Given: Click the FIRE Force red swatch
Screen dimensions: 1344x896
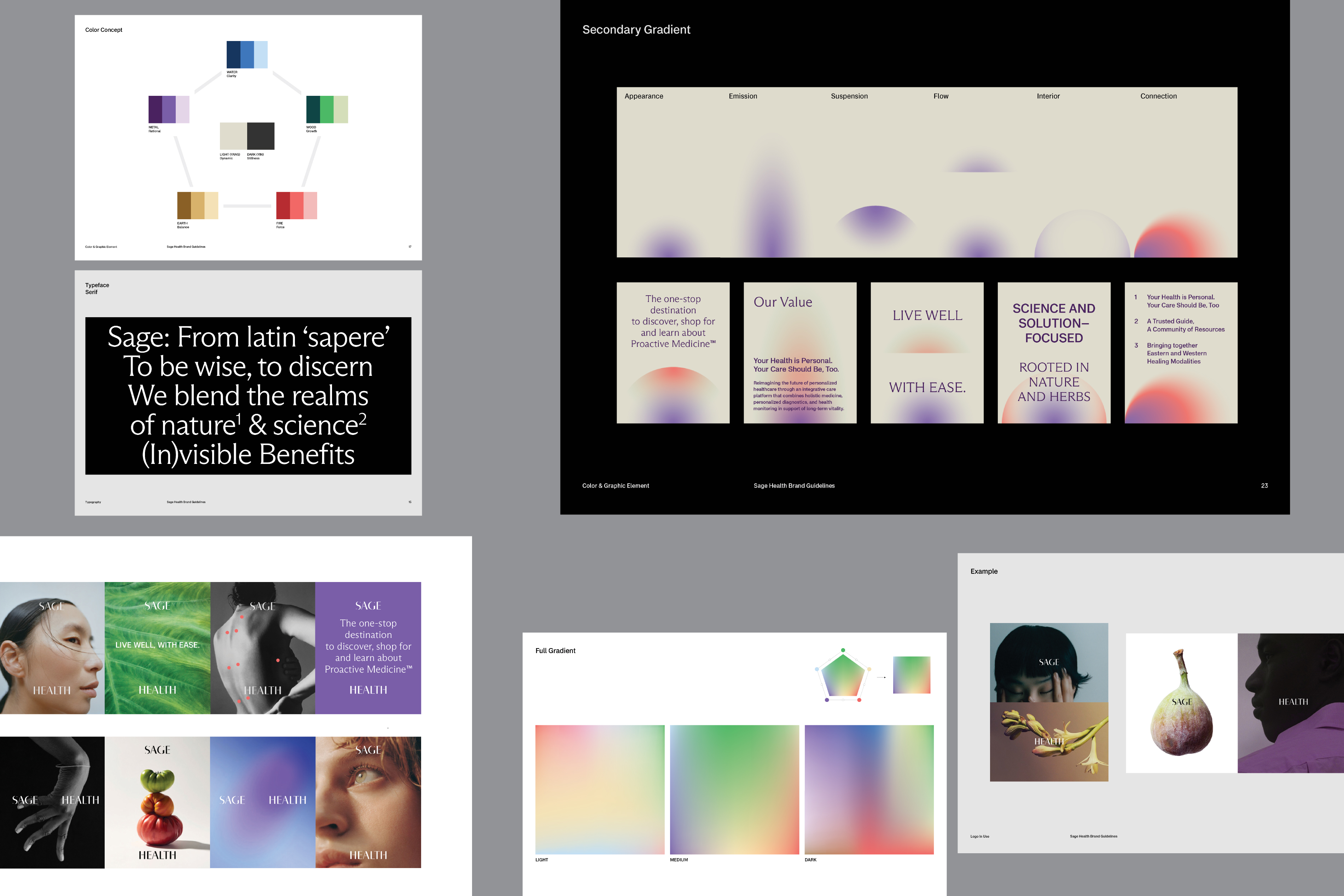Looking at the screenshot, I should coord(297,206).
